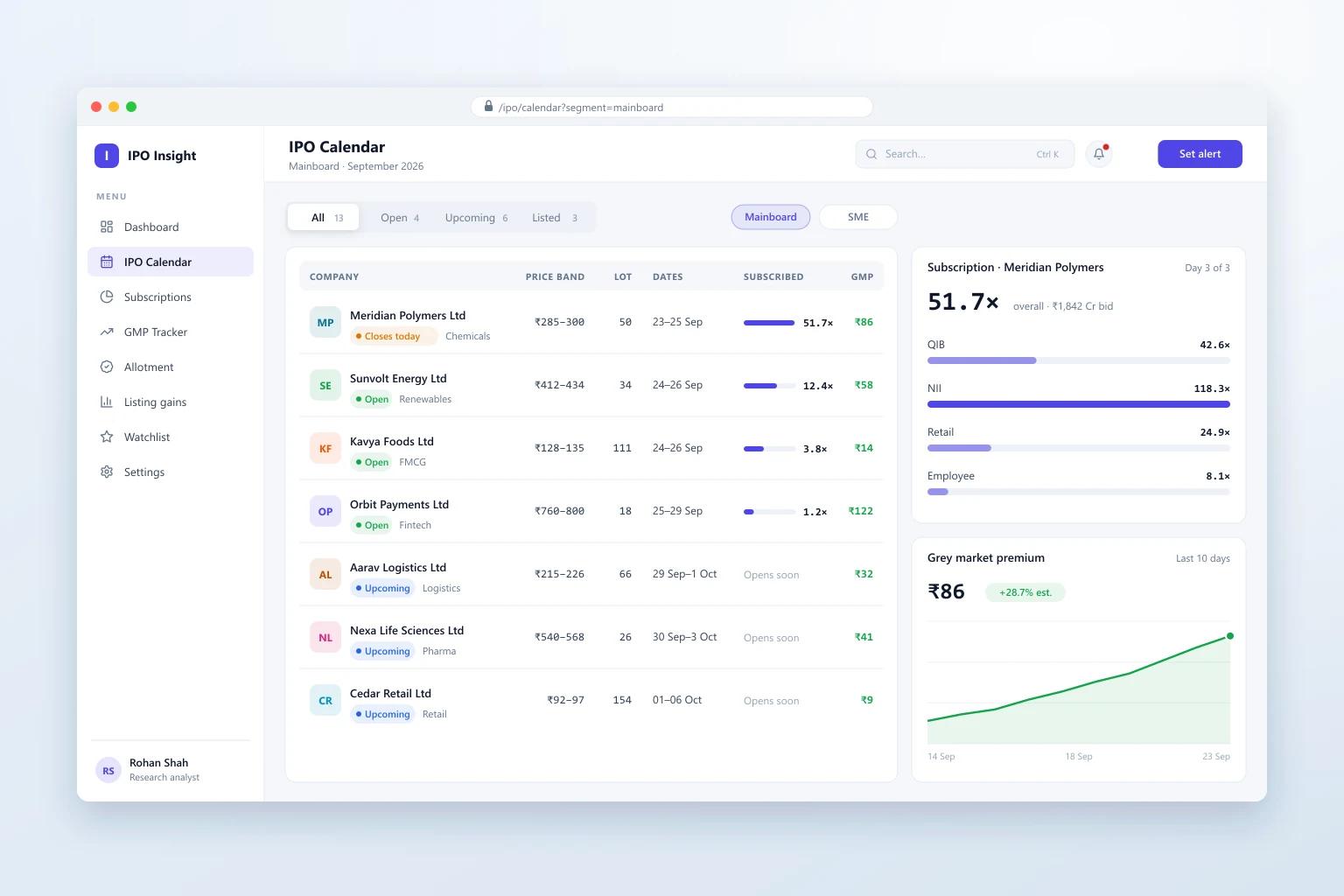This screenshot has height=896, width=1344.
Task: Click the Settings gear icon
Action: coord(107,472)
